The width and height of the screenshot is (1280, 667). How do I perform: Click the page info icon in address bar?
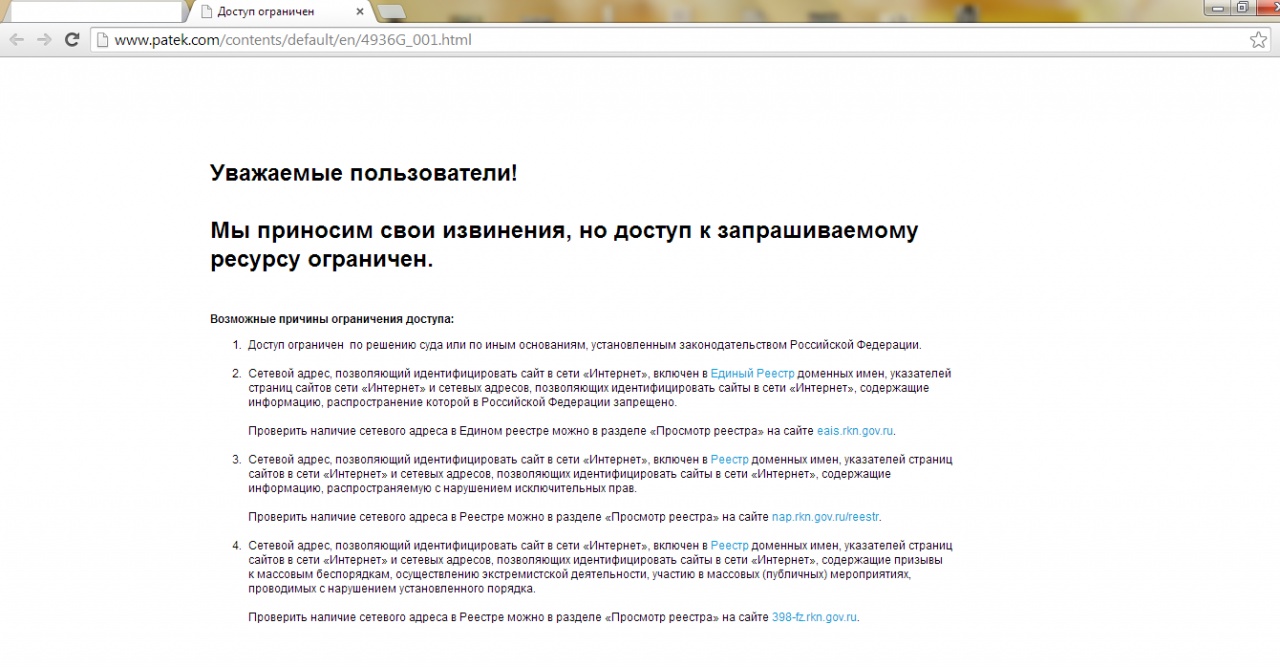(x=101, y=40)
